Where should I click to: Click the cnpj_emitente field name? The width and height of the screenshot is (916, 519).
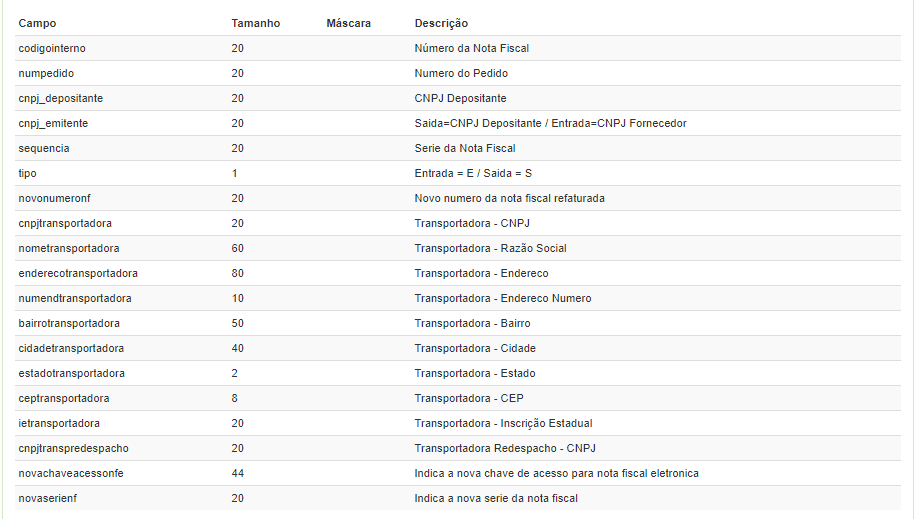pyautogui.click(x=53, y=123)
